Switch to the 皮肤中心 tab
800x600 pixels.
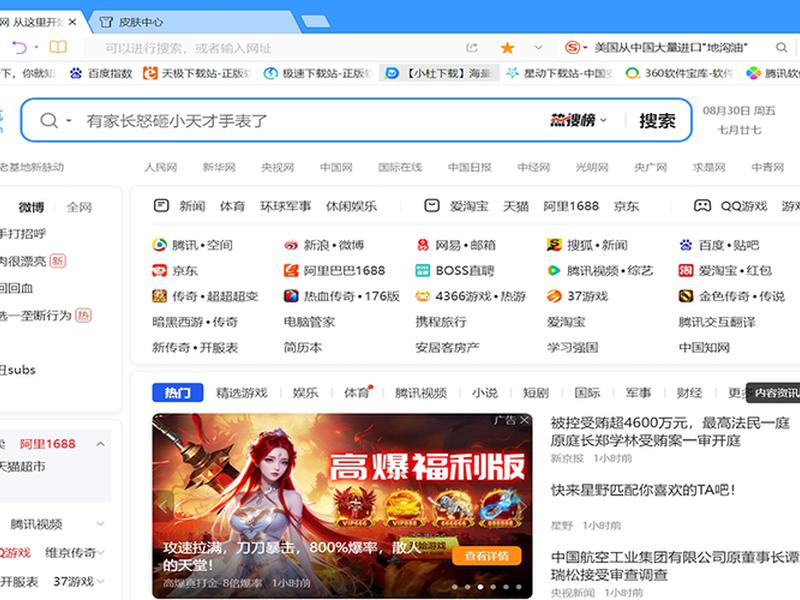(x=194, y=22)
